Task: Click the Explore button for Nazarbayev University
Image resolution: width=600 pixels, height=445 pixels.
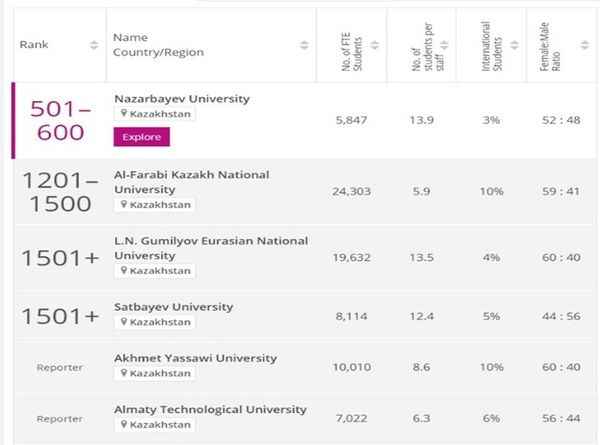Action: click(x=142, y=137)
